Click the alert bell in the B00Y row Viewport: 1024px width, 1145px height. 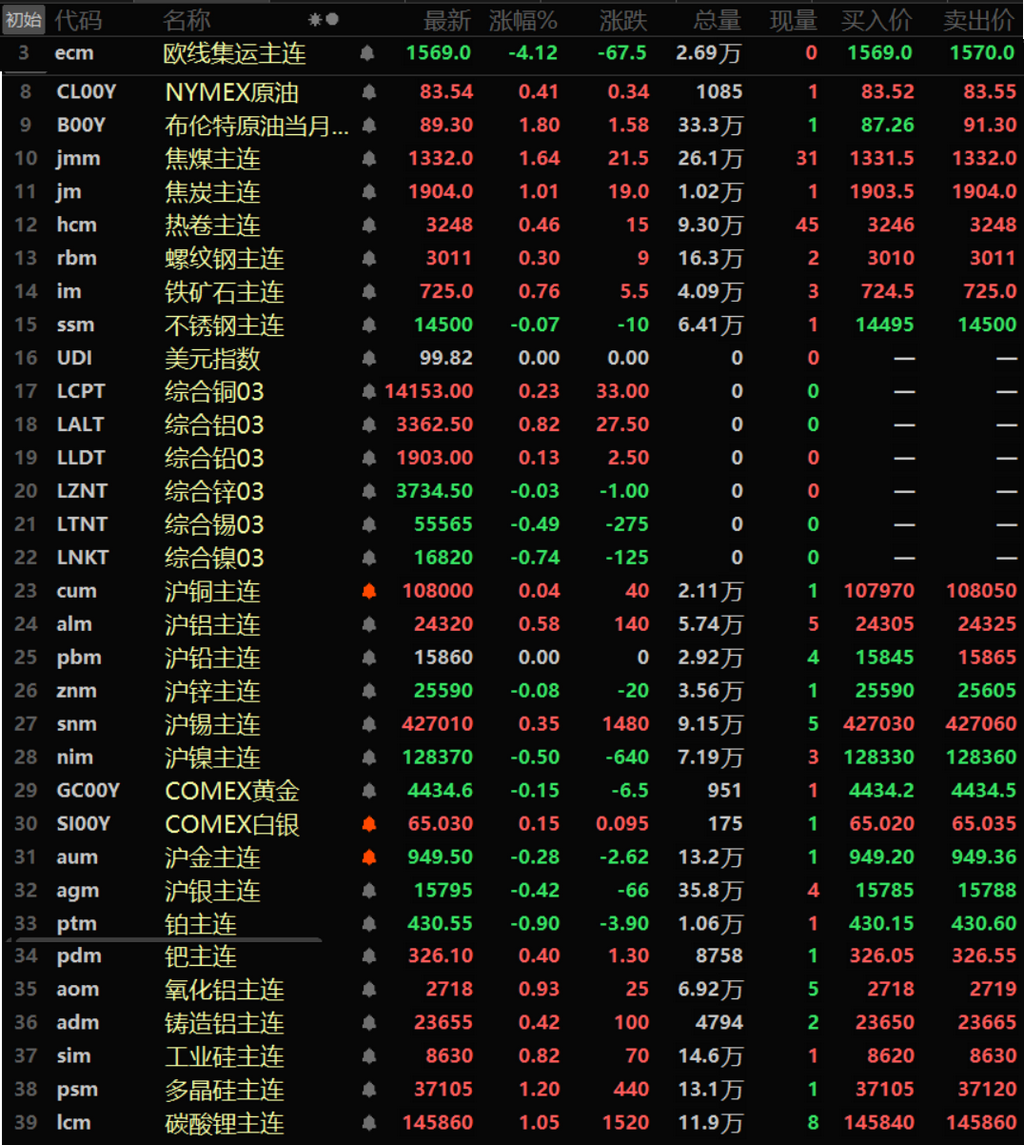[370, 125]
